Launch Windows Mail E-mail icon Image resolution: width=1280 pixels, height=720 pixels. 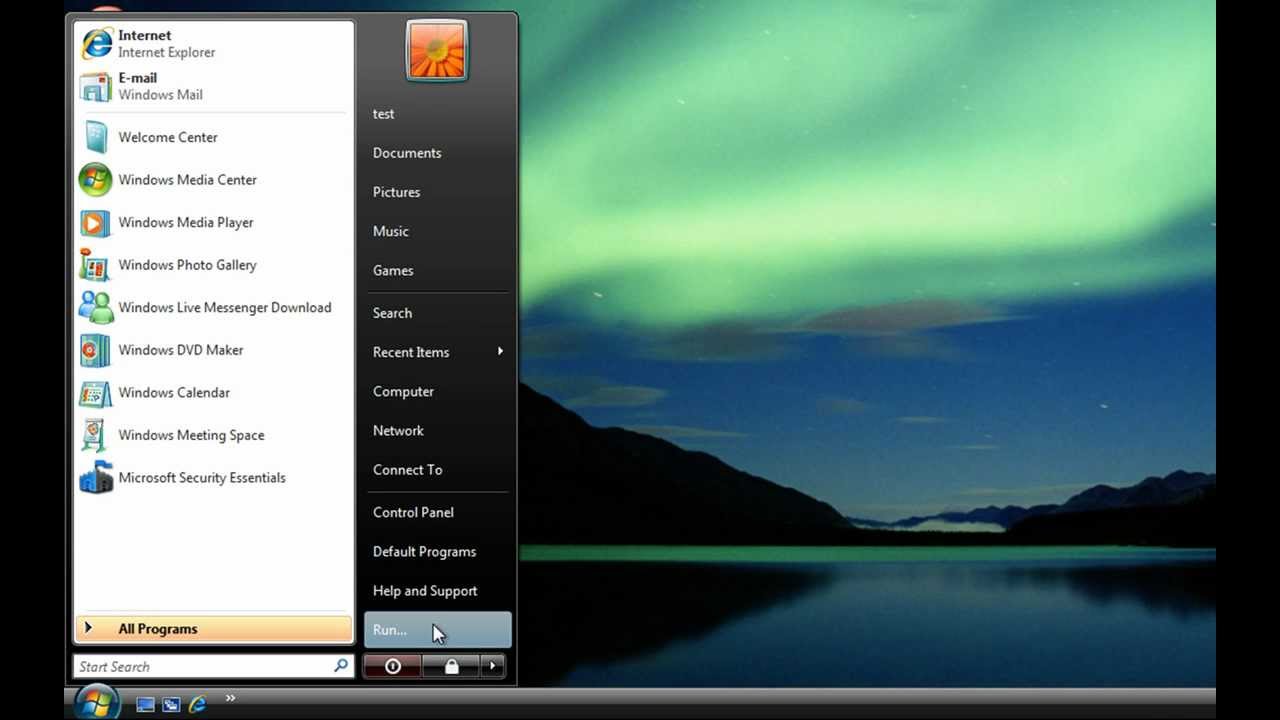[x=96, y=87]
